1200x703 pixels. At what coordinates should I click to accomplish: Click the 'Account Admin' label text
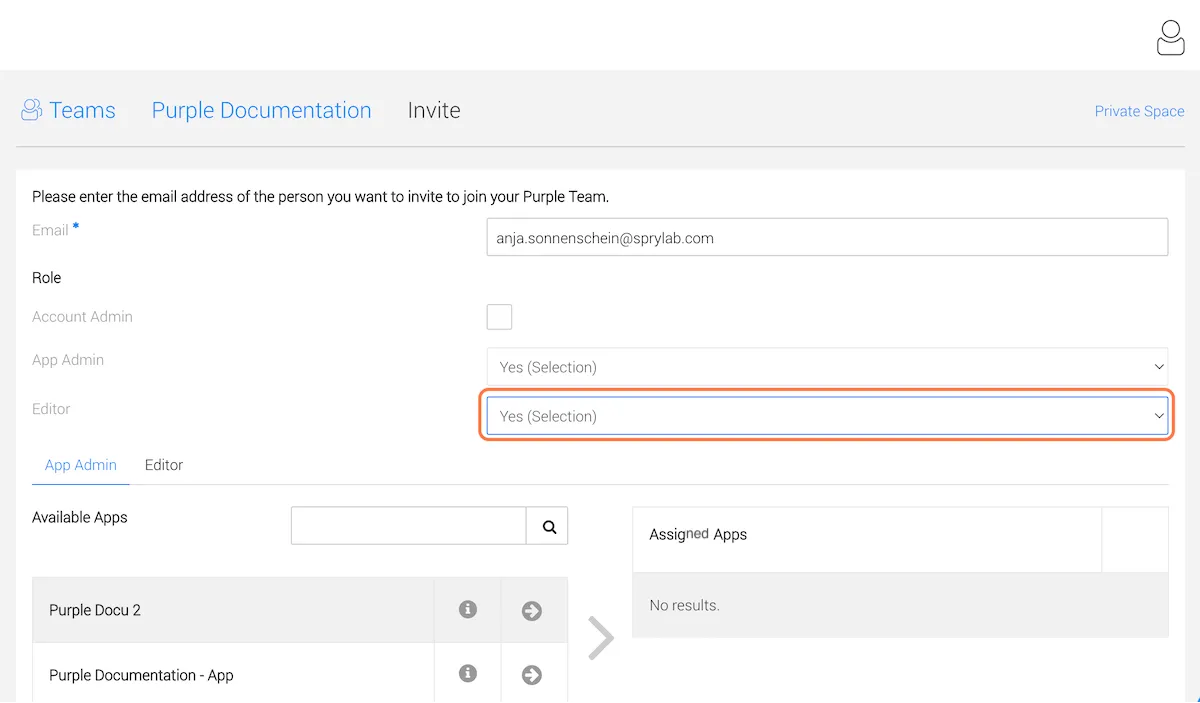[82, 317]
